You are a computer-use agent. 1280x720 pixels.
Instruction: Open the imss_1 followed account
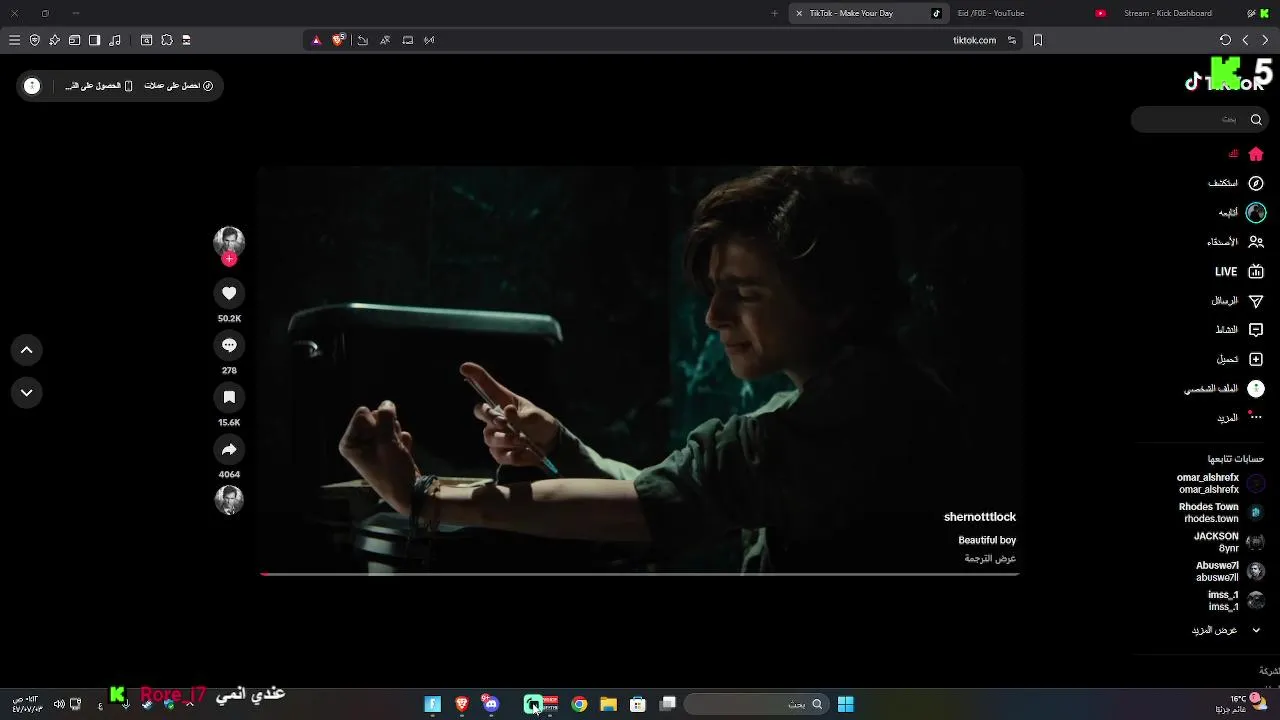coord(1235,600)
